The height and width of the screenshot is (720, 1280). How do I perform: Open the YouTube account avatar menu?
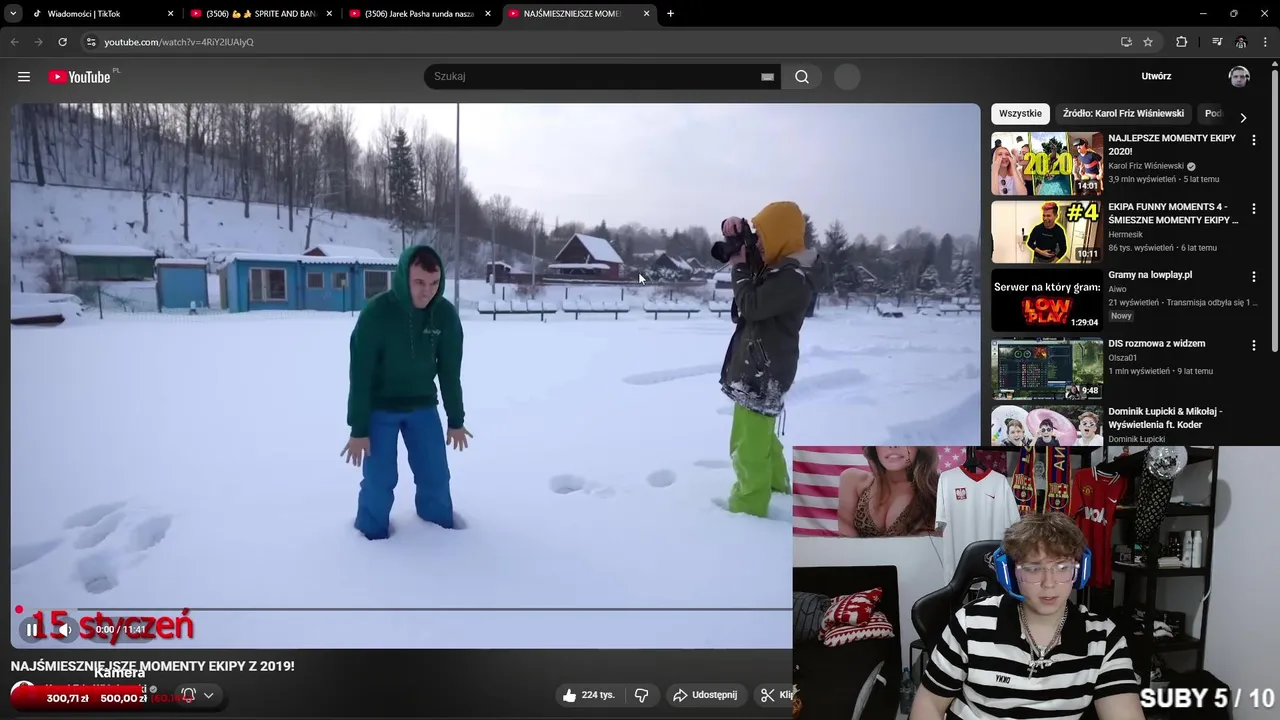(x=1239, y=77)
